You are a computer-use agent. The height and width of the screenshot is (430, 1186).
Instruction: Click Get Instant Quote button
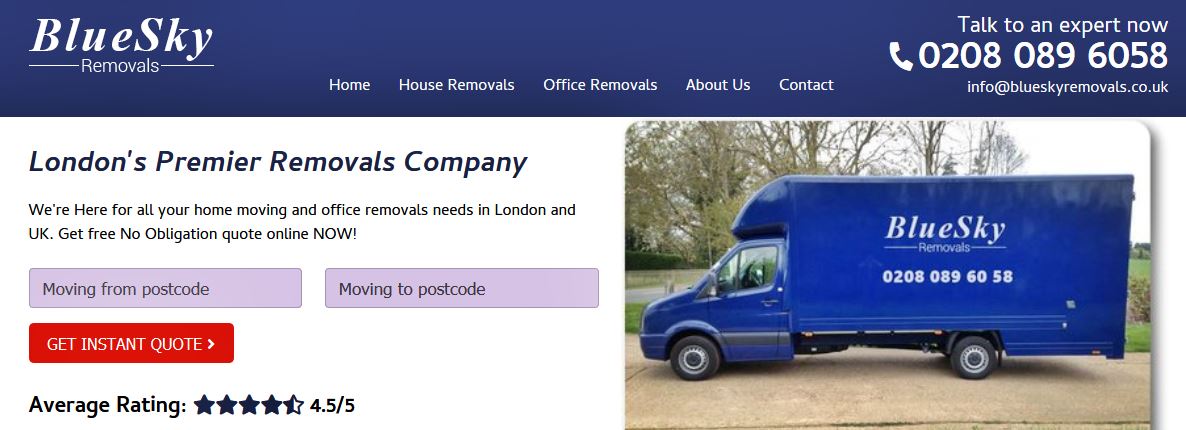point(132,343)
